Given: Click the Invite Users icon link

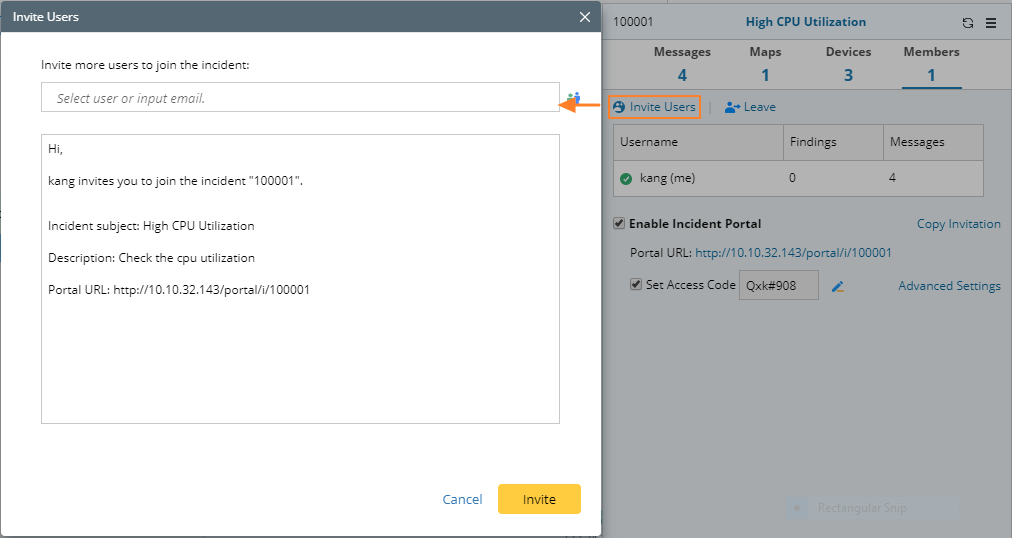Looking at the screenshot, I should [619, 107].
